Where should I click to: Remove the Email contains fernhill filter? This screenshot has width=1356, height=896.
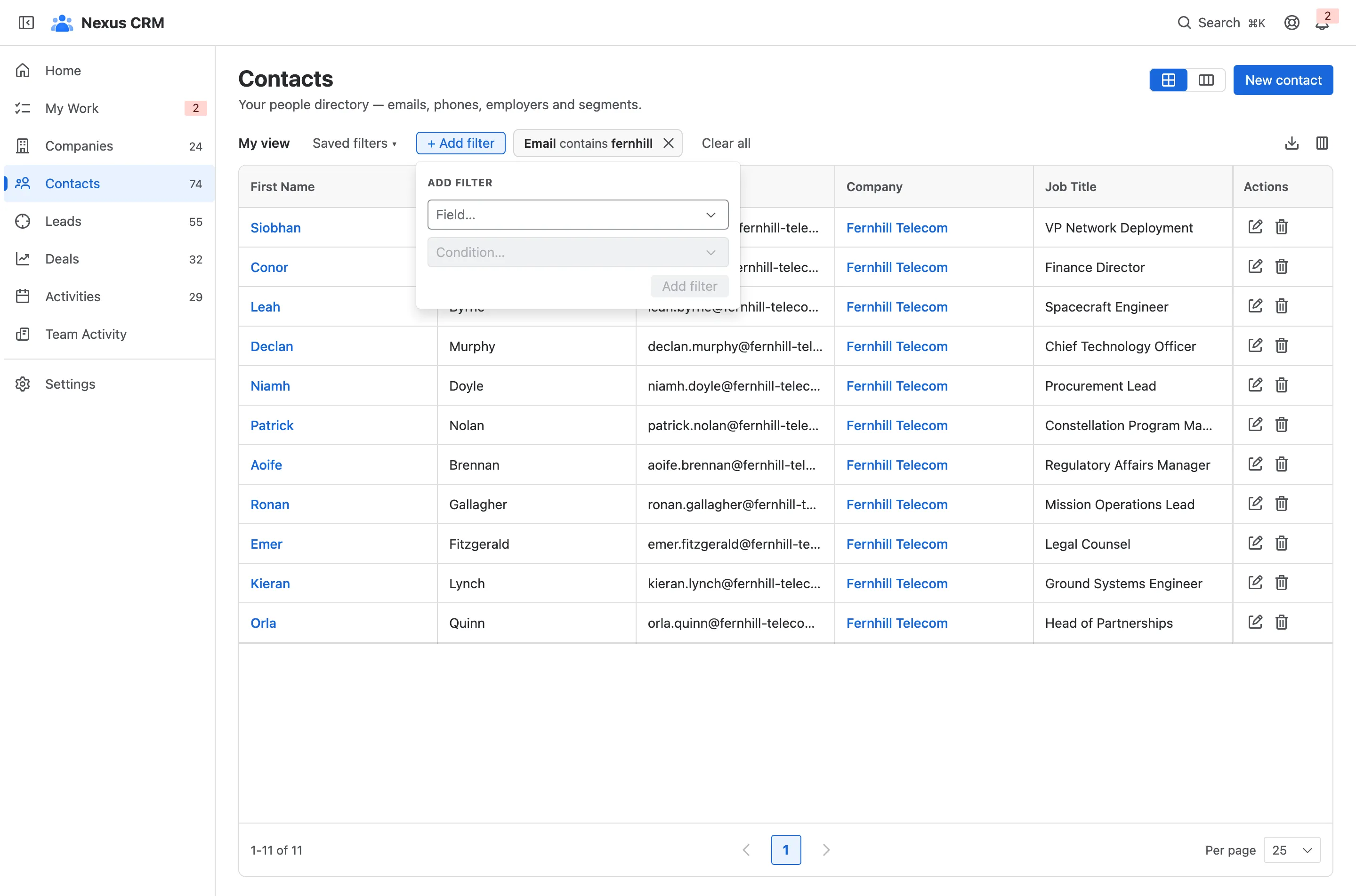click(668, 143)
